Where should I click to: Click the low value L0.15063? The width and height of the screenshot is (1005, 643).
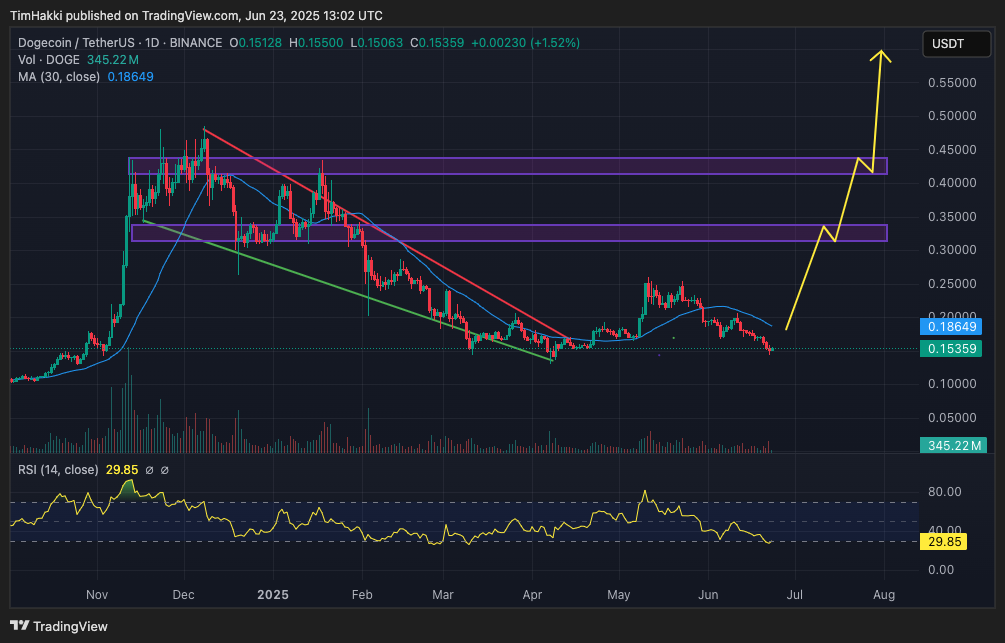(x=377, y=43)
